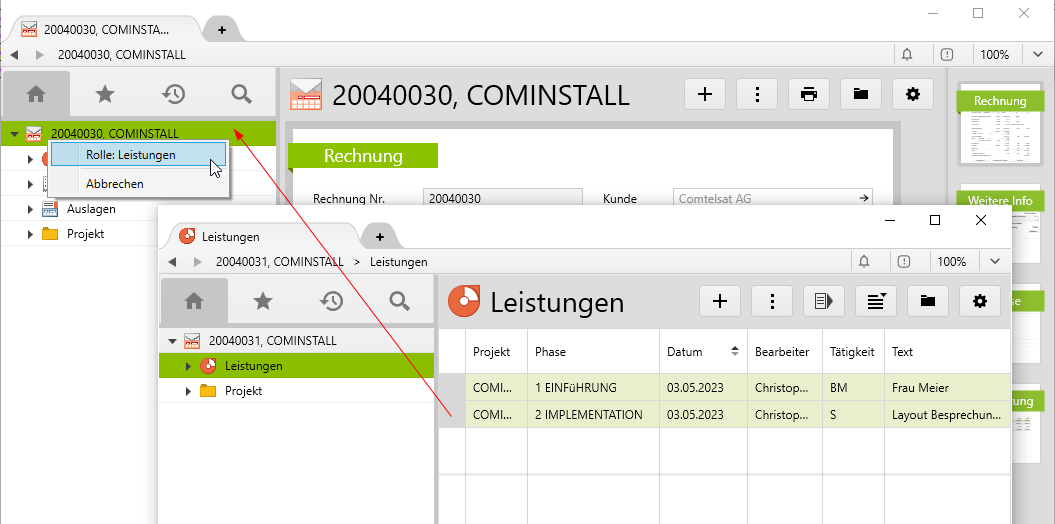The image size is (1055, 524).
Task: Click the search magnifier in front window sidebar
Action: click(x=399, y=301)
